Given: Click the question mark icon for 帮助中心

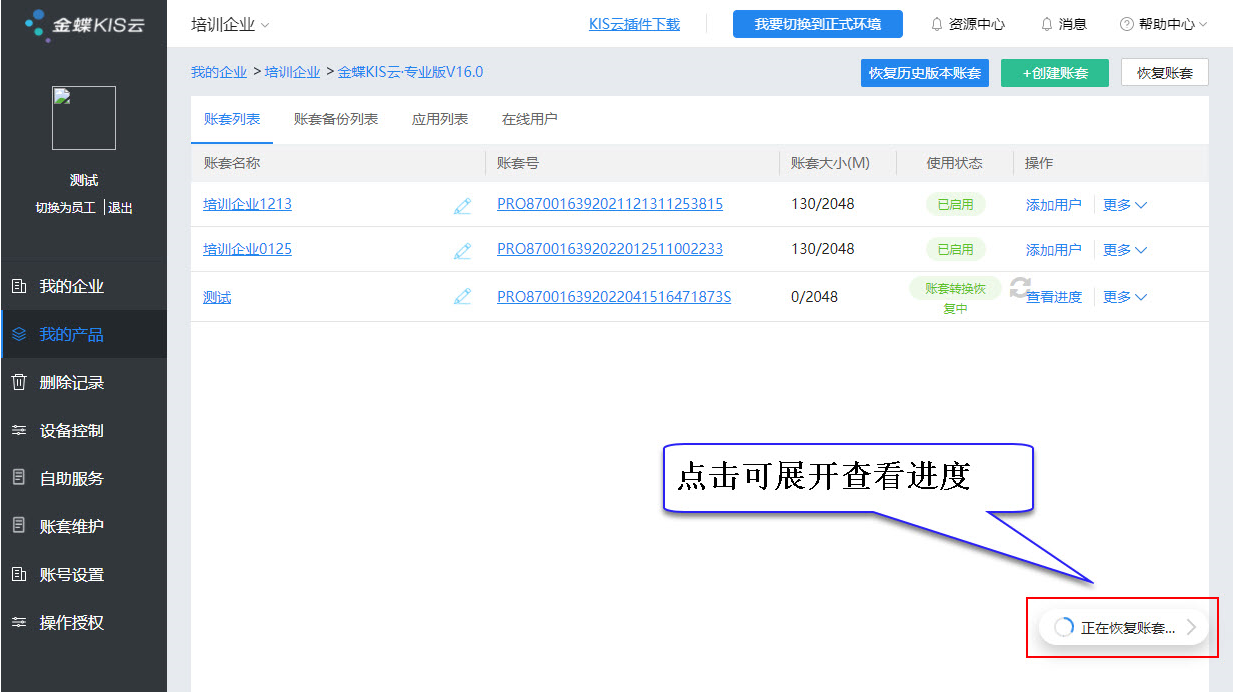Looking at the screenshot, I should pos(1127,24).
